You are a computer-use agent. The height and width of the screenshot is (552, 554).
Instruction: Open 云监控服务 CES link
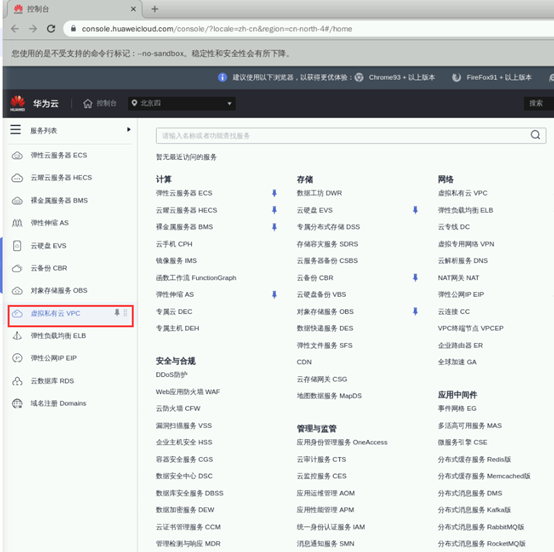(x=322, y=476)
